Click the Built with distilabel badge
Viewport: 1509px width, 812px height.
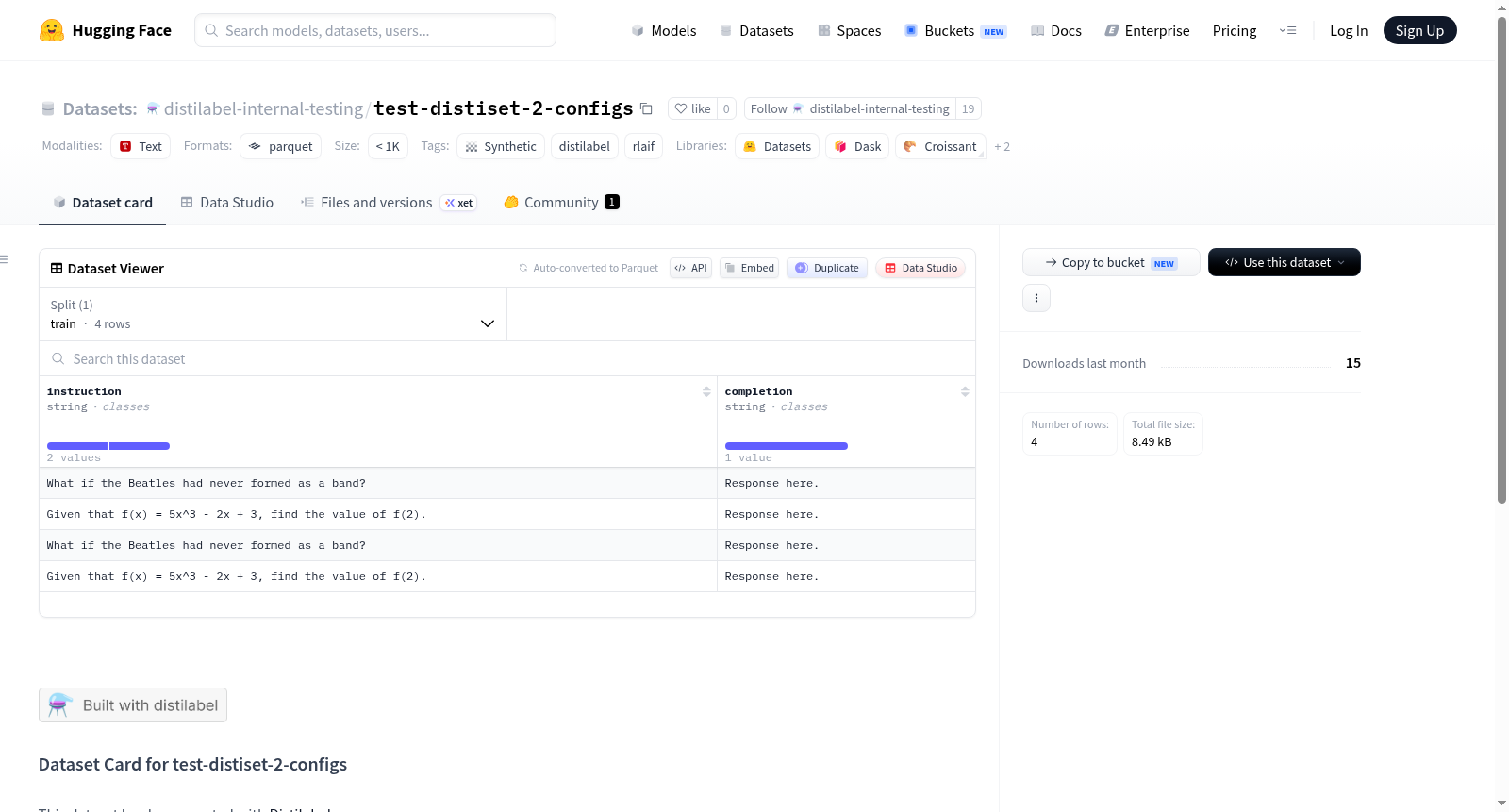tap(133, 705)
